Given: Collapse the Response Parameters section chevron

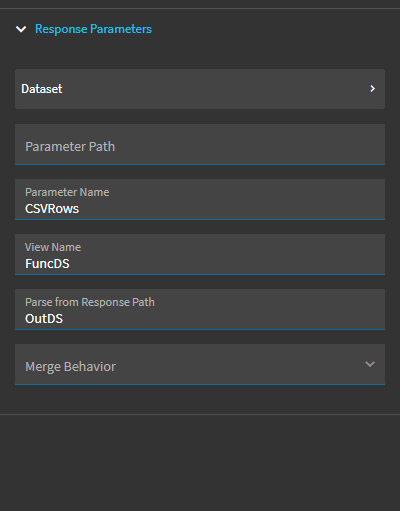Looking at the screenshot, I should pos(21,29).
